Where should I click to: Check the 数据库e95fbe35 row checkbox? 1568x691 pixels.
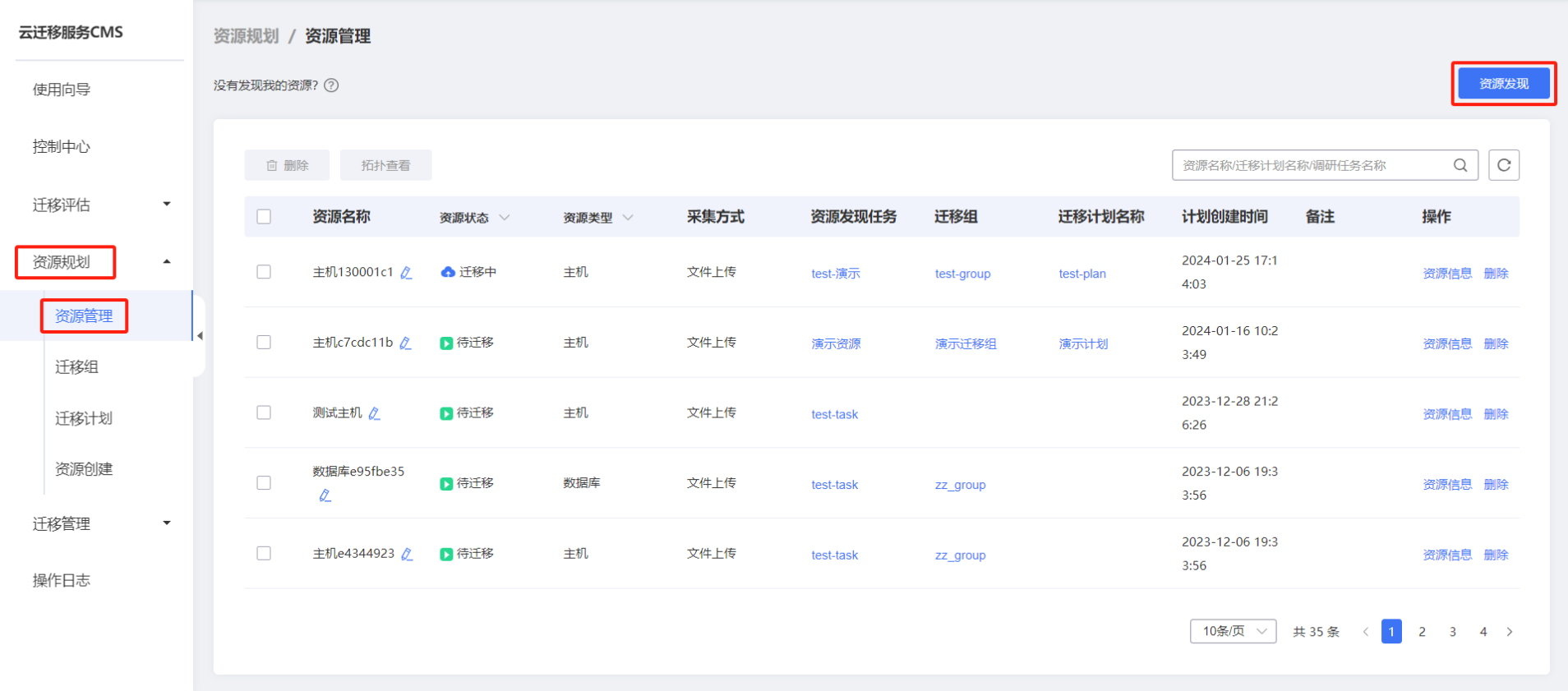coord(264,483)
